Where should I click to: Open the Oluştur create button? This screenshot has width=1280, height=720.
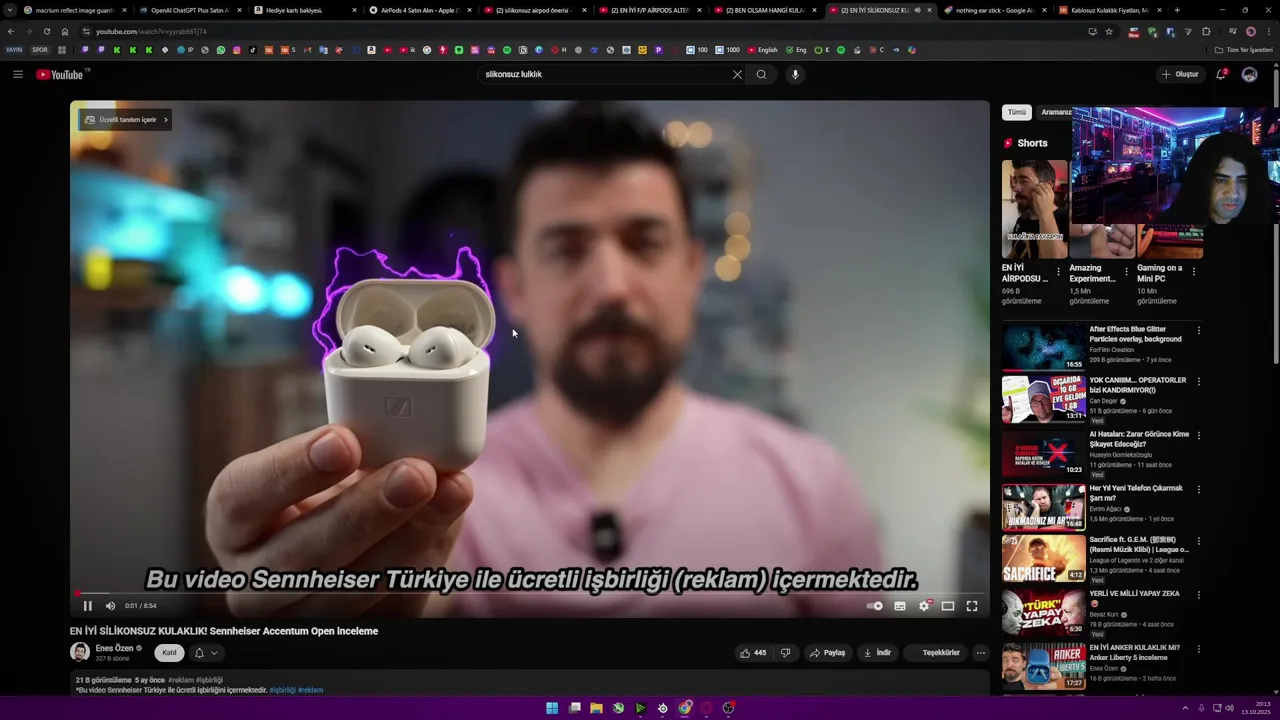click(x=1180, y=74)
